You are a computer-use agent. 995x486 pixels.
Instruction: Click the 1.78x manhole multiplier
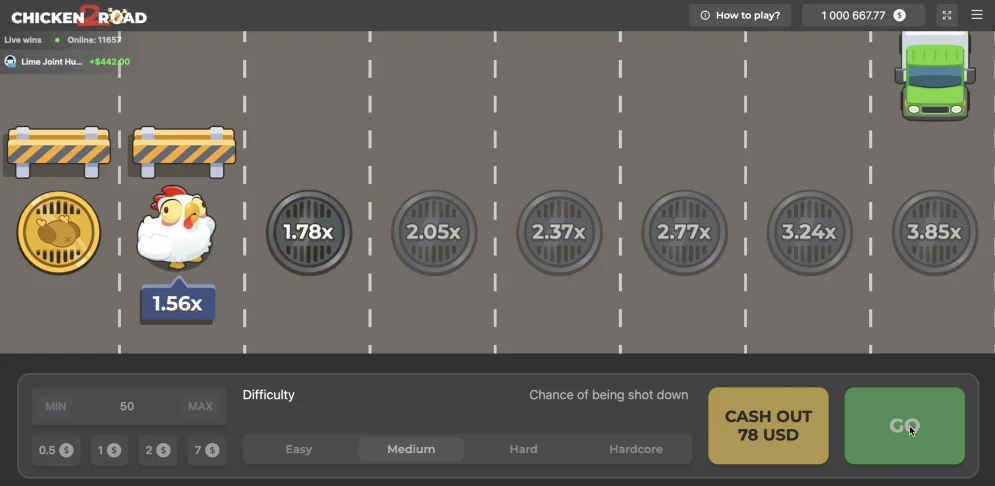(x=308, y=232)
